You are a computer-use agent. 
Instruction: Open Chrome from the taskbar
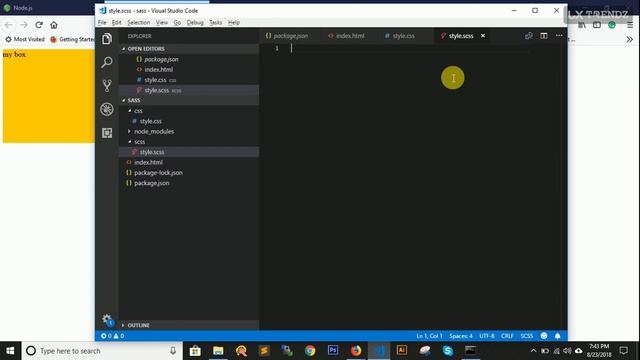click(x=310, y=351)
